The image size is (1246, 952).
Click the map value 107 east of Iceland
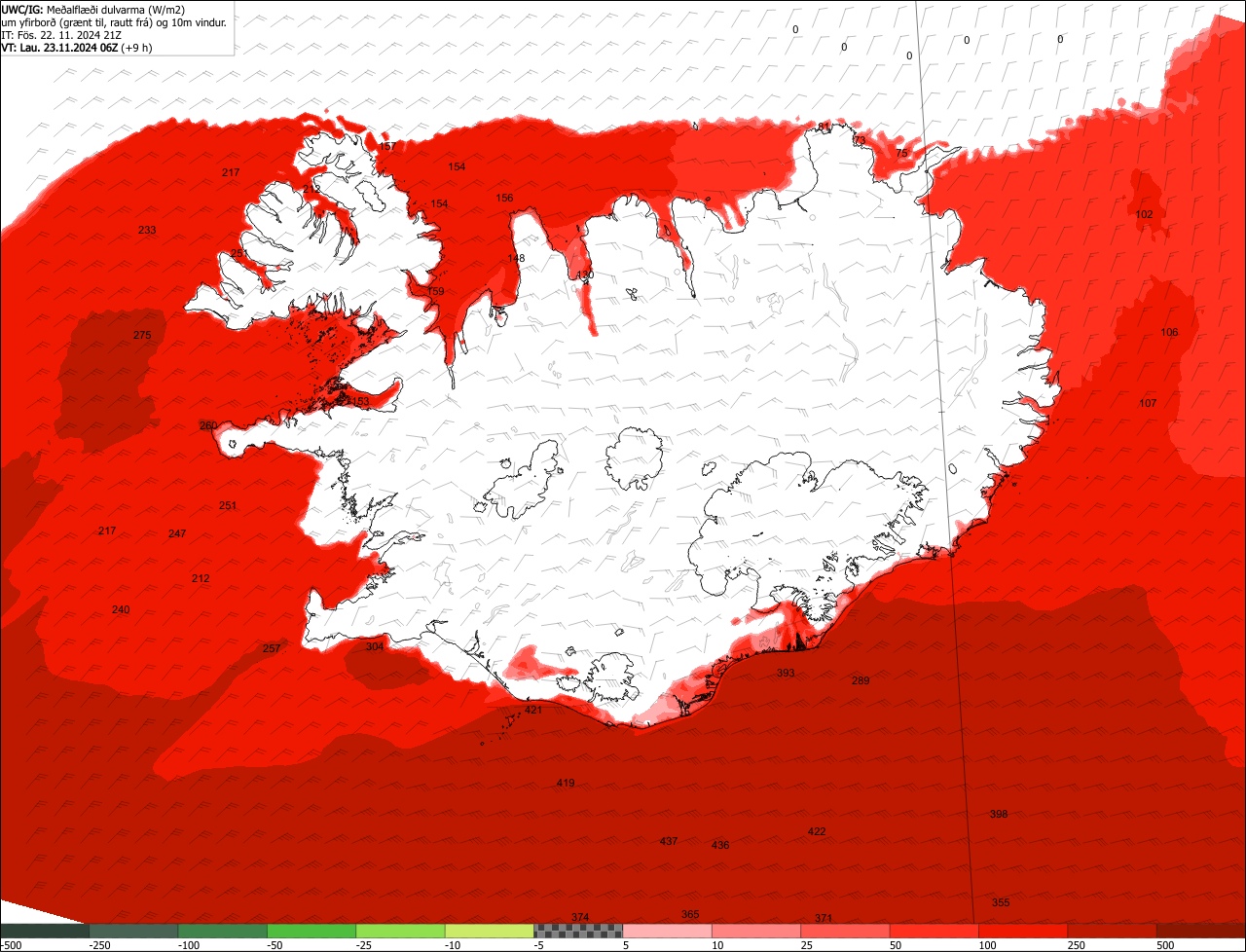click(1148, 404)
